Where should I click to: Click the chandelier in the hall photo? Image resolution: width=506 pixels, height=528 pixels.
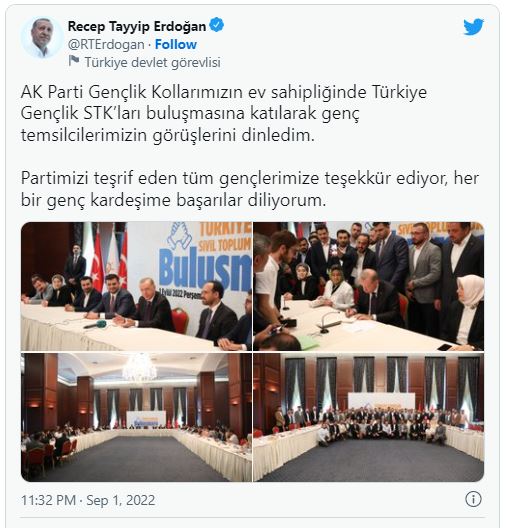click(x=139, y=367)
